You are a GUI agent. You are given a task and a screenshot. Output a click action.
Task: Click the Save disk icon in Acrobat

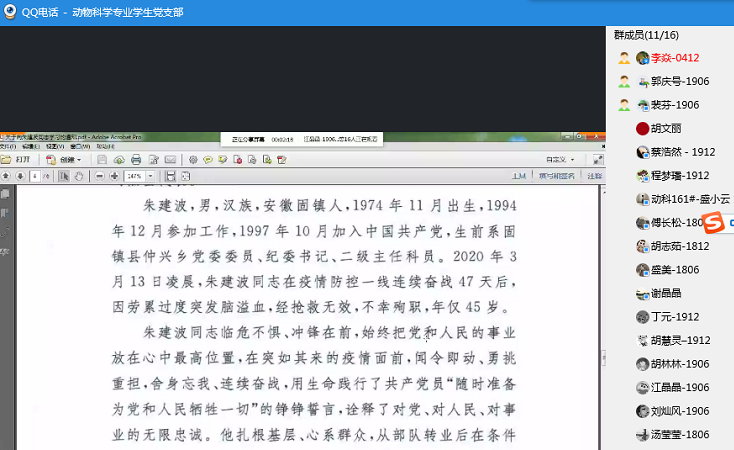pos(102,159)
